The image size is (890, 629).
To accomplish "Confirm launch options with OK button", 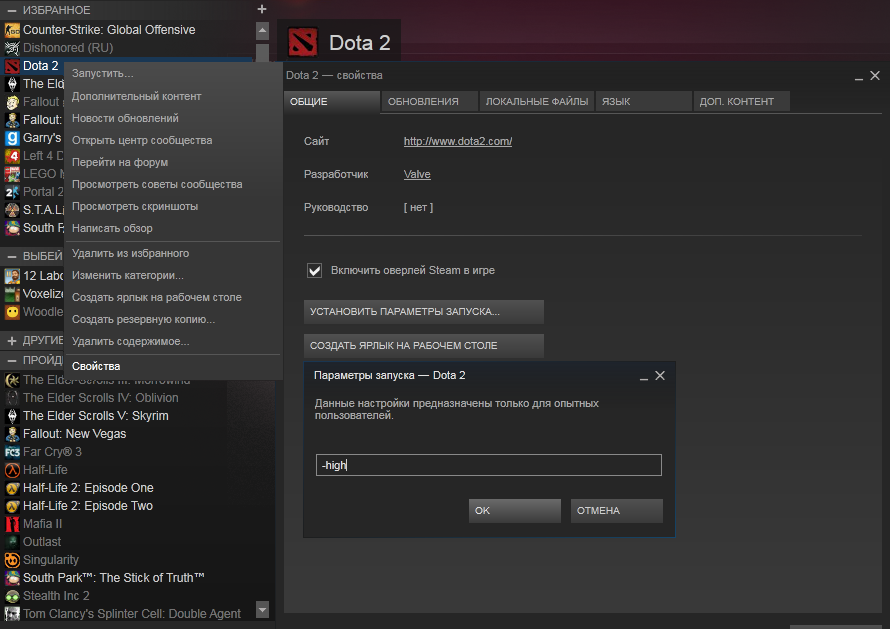I will click(514, 511).
